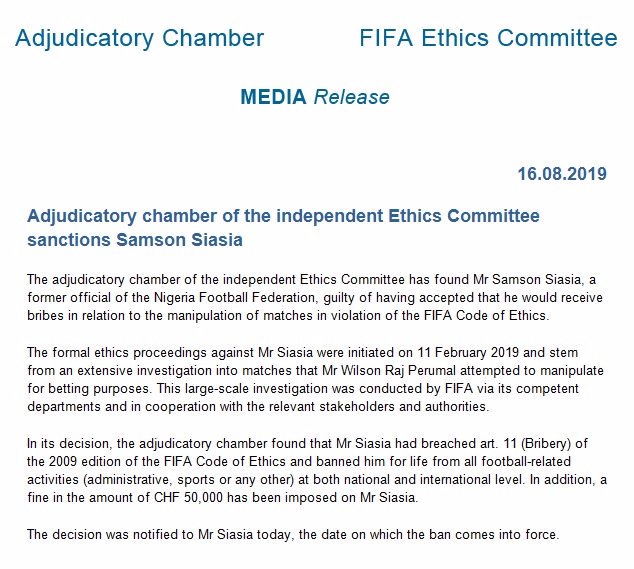Click 'FIFA Code of Ethics.' ending first paragraph
Image resolution: width=634 pixels, height=569 pixels.
click(x=486, y=315)
